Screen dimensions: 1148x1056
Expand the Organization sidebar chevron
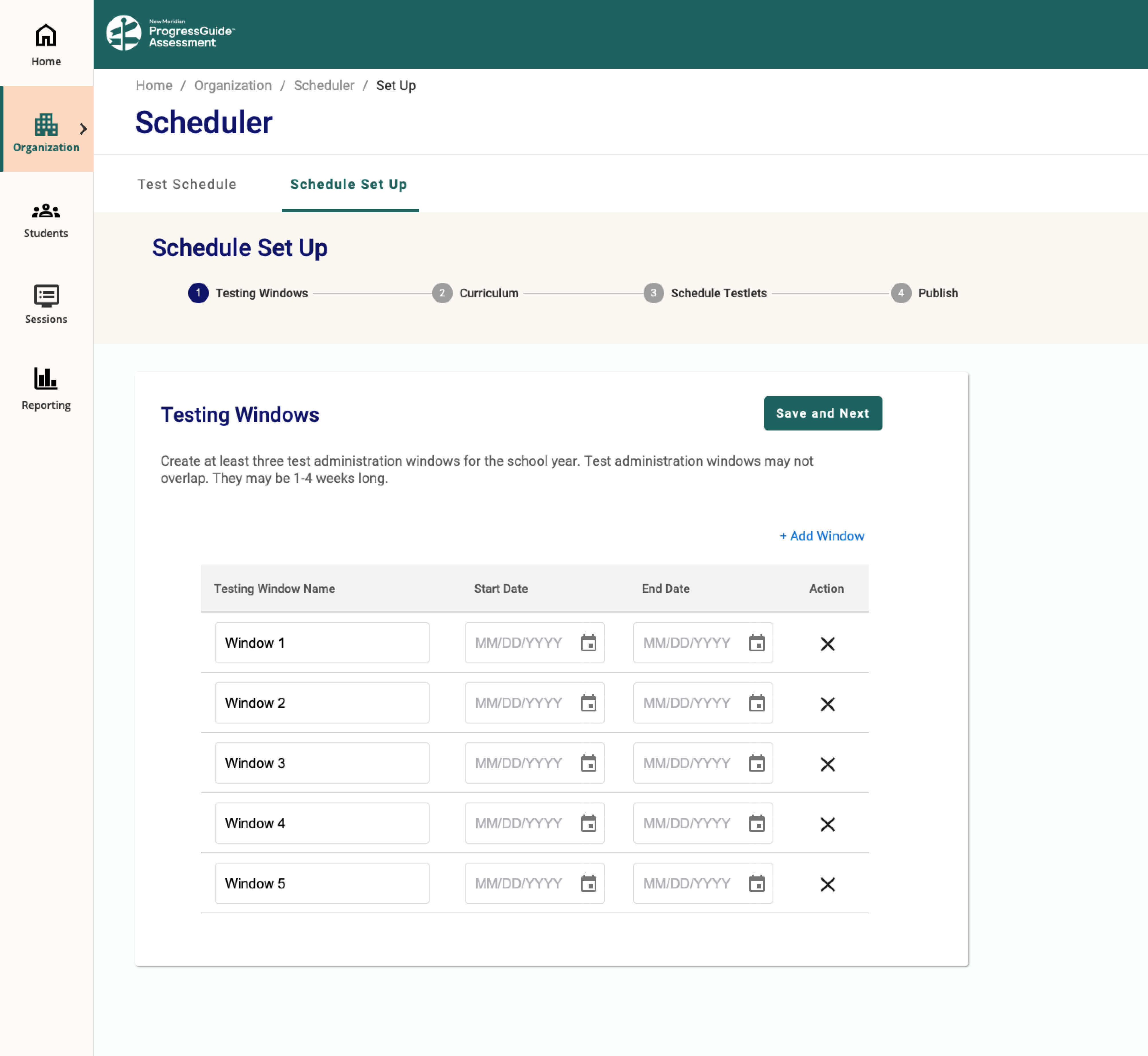(83, 129)
